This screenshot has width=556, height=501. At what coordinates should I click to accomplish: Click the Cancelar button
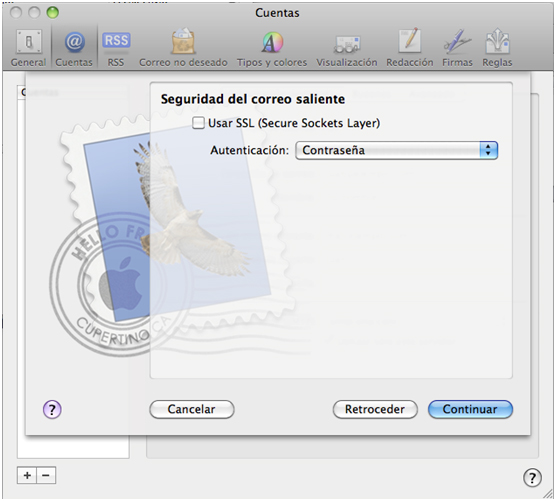[x=192, y=410]
